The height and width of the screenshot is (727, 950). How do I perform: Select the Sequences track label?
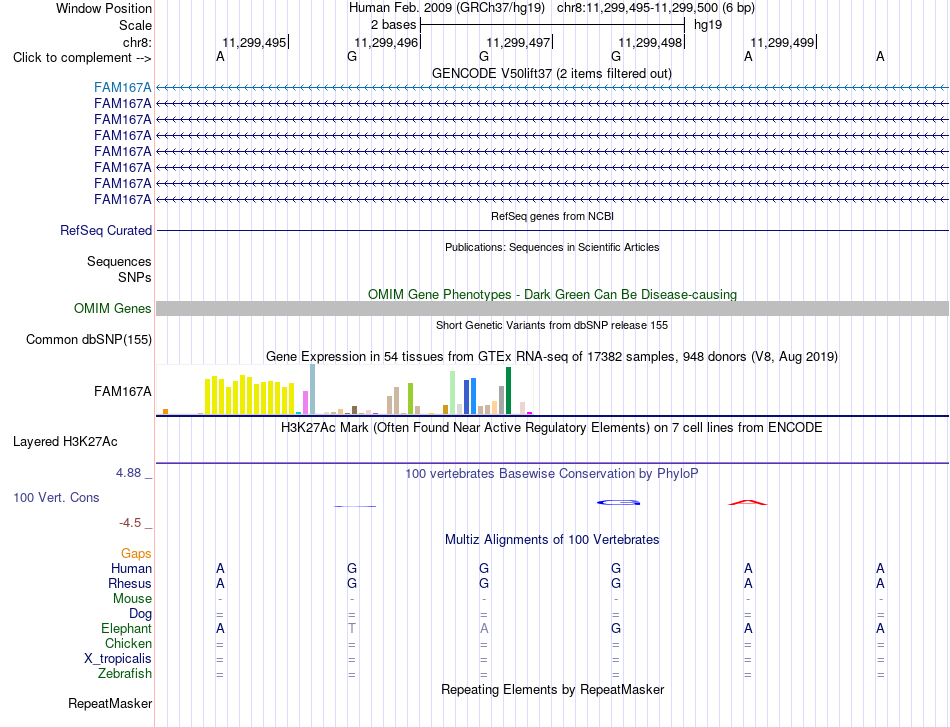click(x=119, y=261)
